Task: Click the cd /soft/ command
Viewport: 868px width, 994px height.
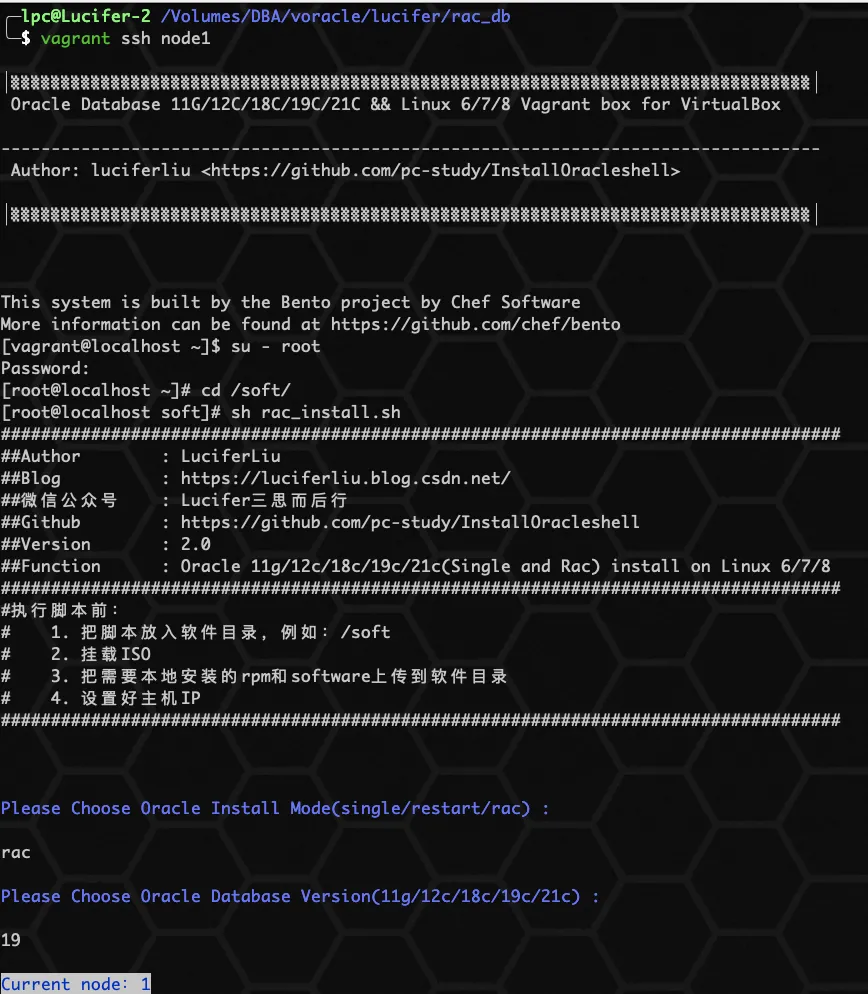Action: (245, 390)
